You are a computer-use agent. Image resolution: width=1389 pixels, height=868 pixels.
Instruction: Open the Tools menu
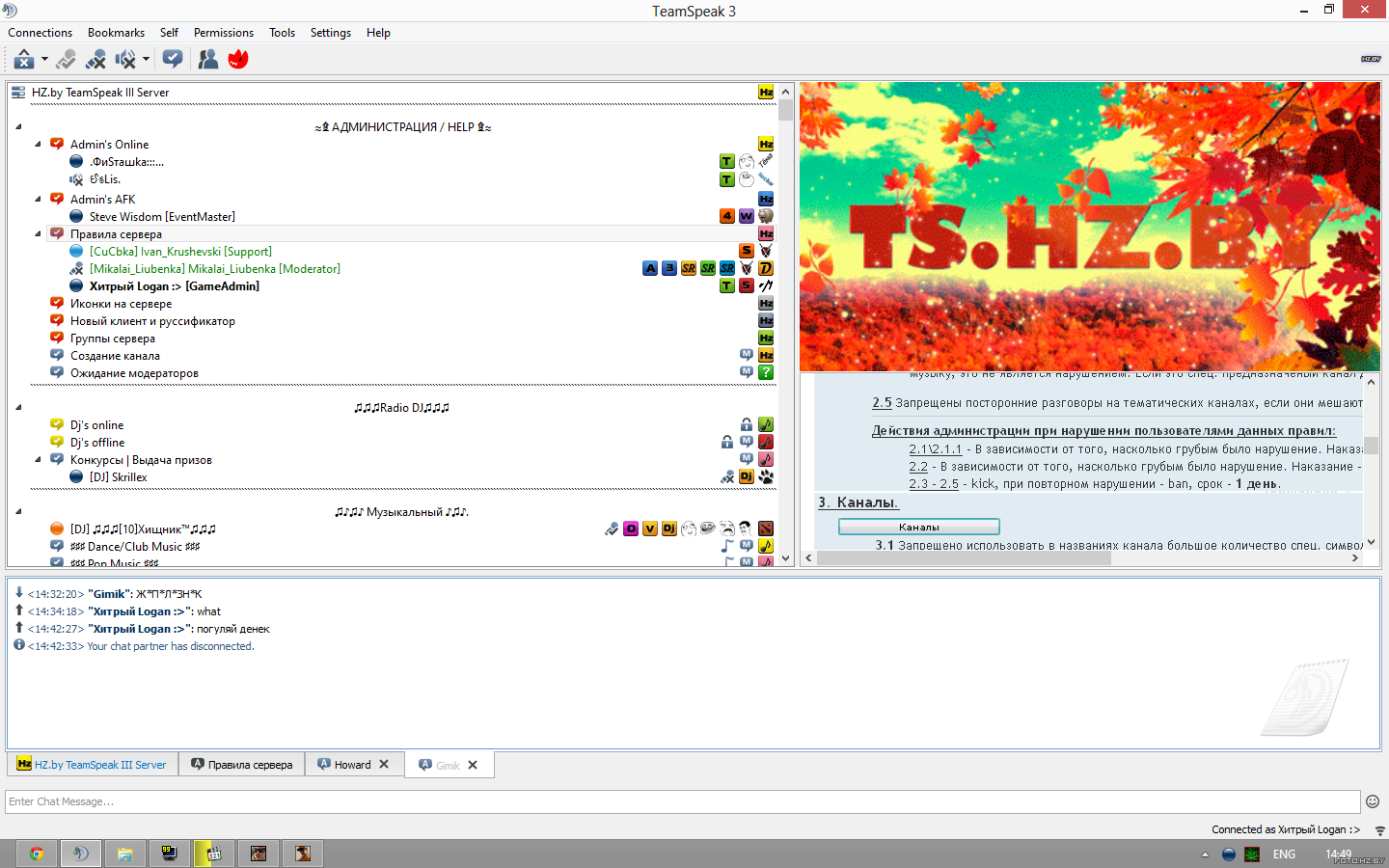pyautogui.click(x=282, y=33)
